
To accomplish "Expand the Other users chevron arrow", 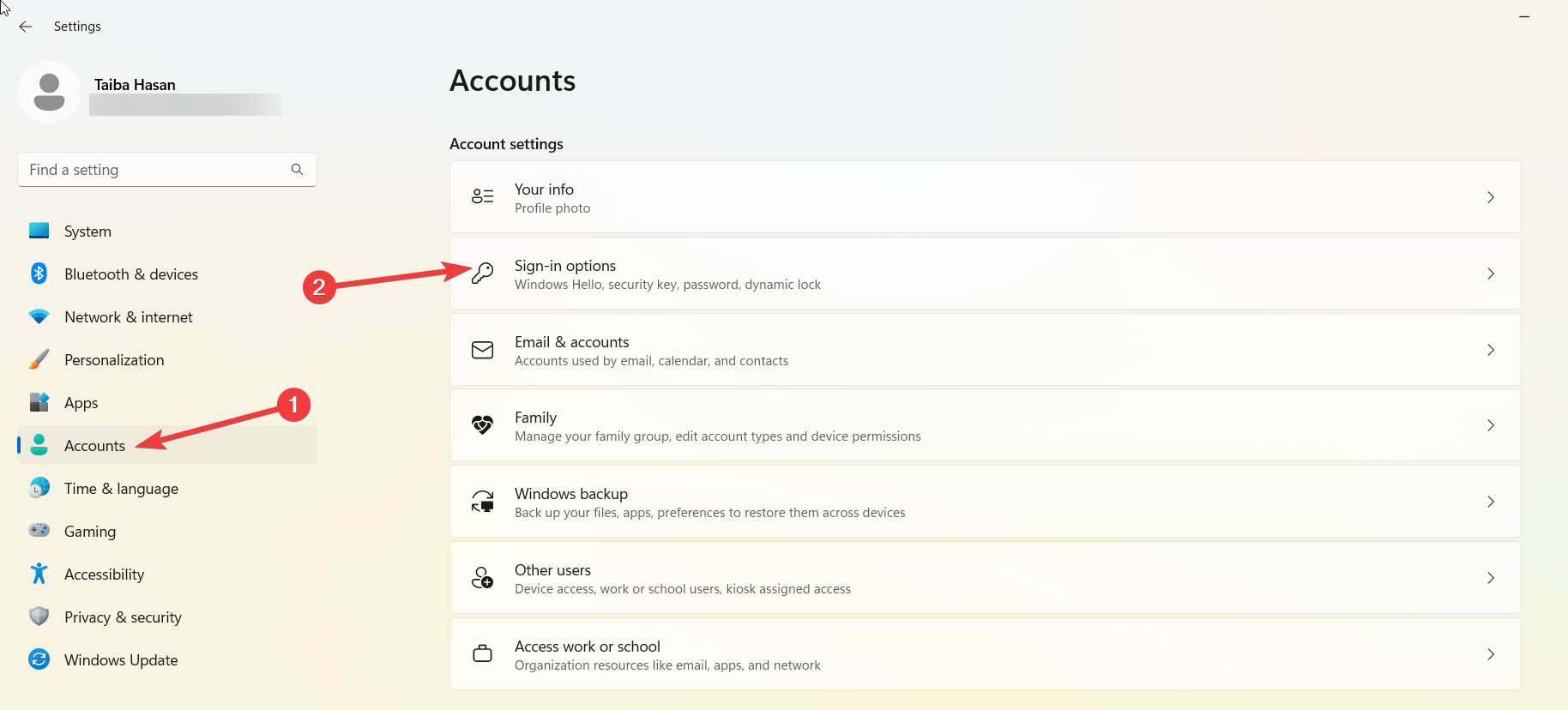I will [x=1491, y=578].
